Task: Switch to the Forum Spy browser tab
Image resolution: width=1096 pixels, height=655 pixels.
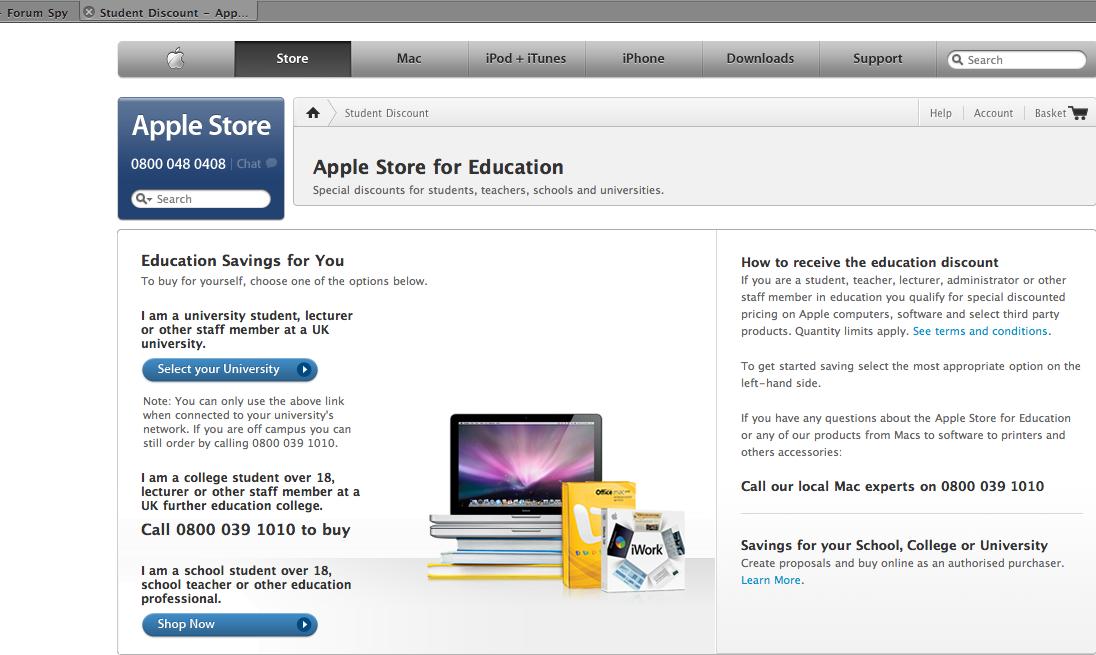Action: (38, 12)
